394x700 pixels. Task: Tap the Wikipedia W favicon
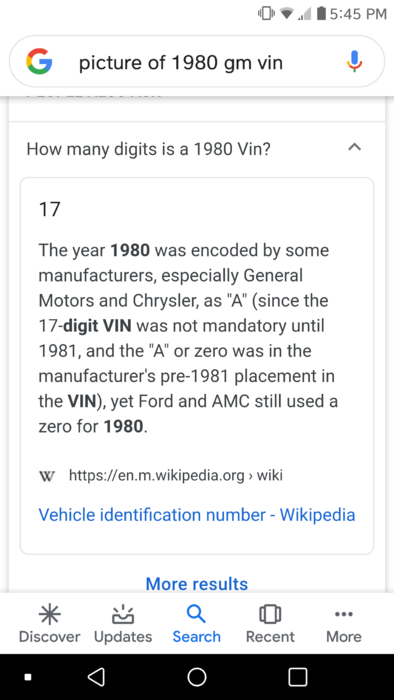[47, 476]
